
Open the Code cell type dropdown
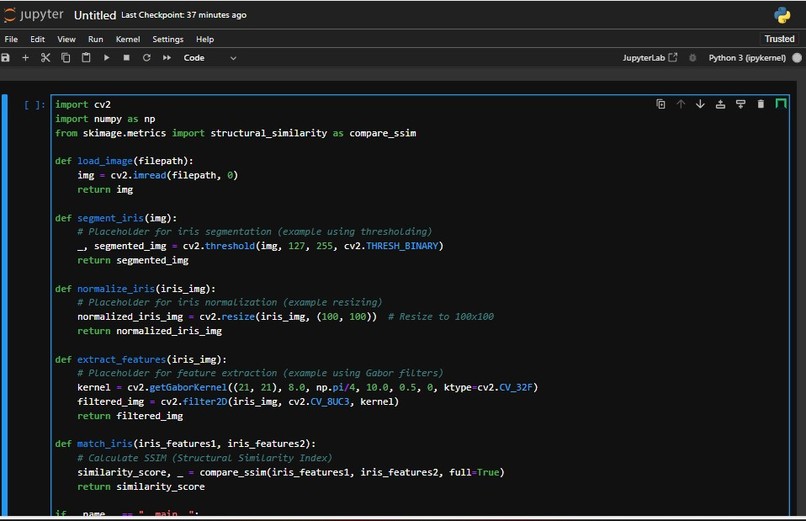click(210, 58)
